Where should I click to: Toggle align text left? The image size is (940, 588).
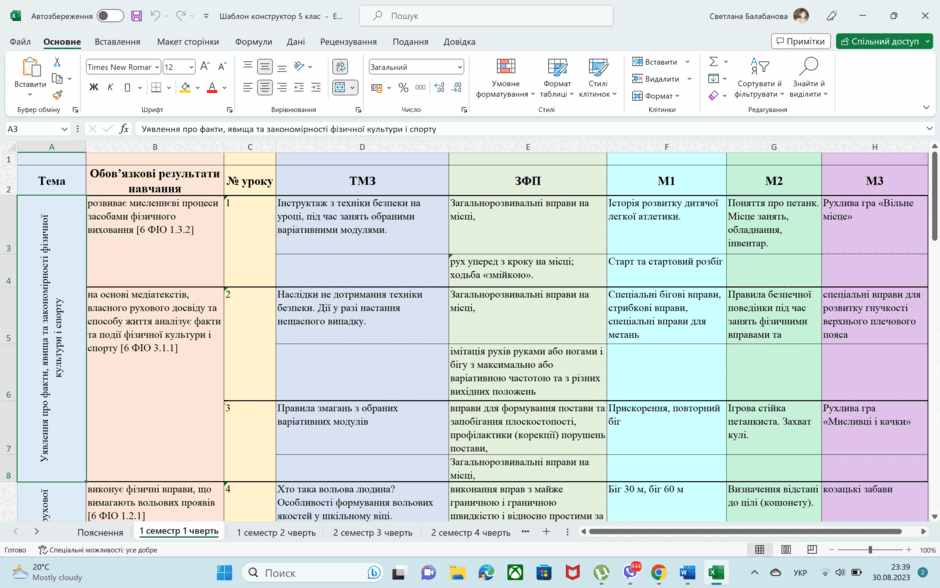coord(248,88)
